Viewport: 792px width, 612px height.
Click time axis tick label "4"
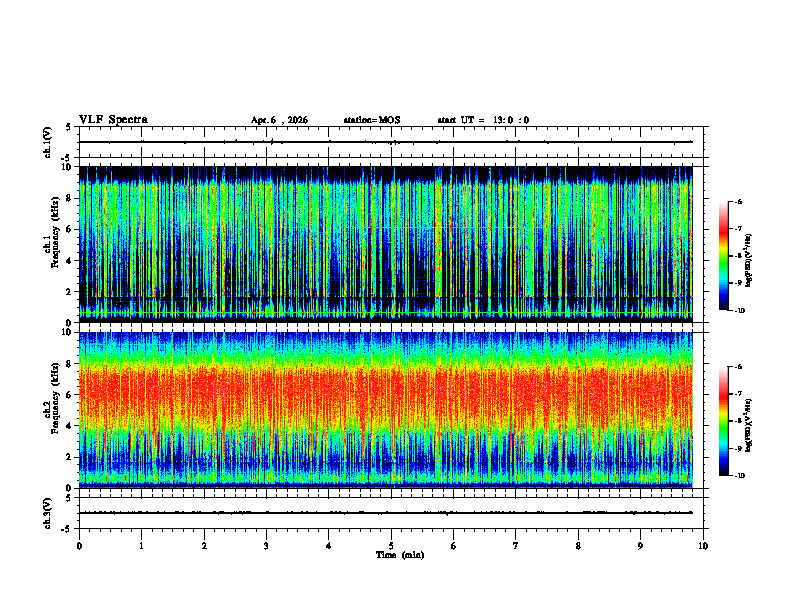[329, 546]
